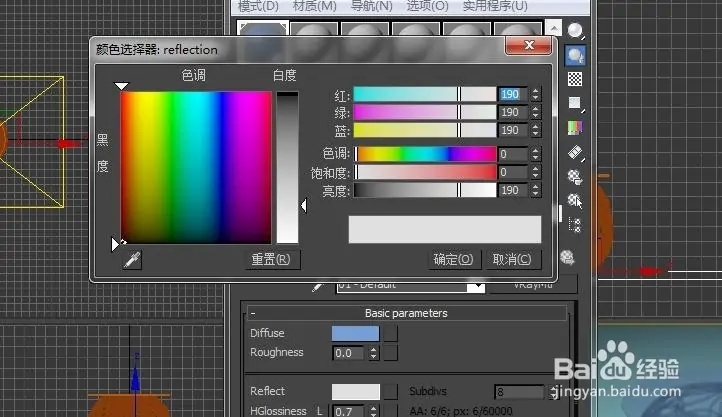
Task: Click the 红 value field showing 190
Action: point(512,94)
